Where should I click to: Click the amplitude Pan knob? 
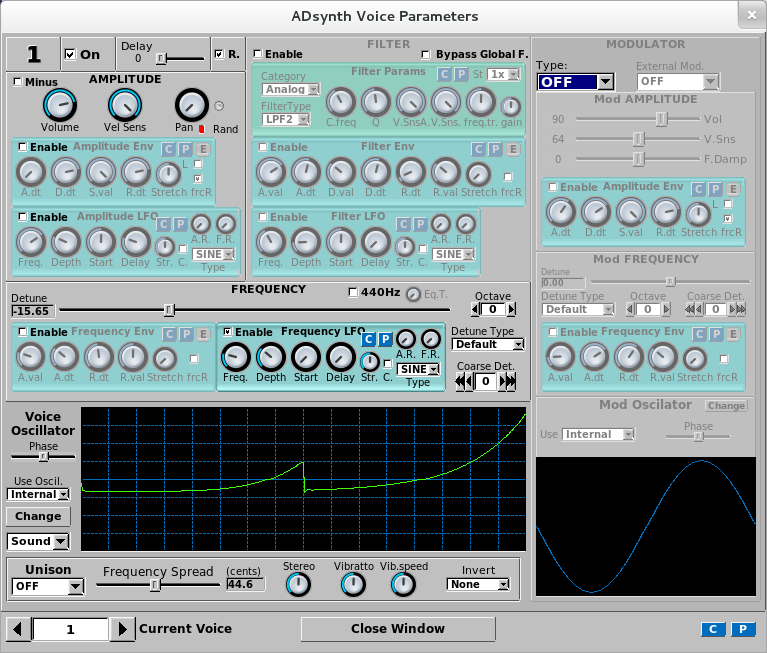pyautogui.click(x=191, y=104)
